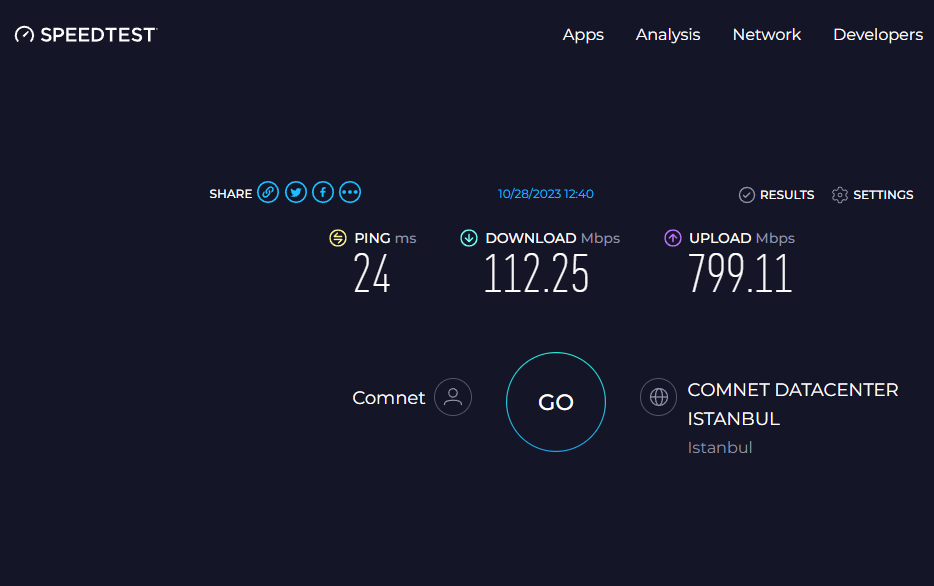Screen dimensions: 934x586
Task: Open more share options ellipsis icon
Action: click(350, 192)
